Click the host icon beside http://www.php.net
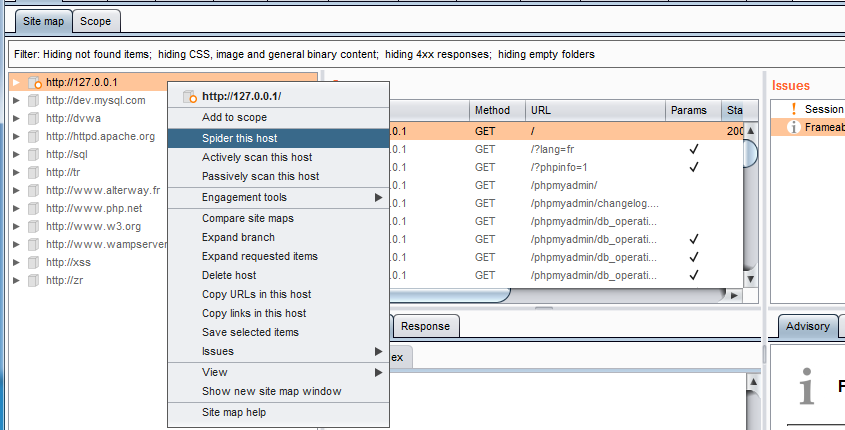845x430 pixels. 33,209
